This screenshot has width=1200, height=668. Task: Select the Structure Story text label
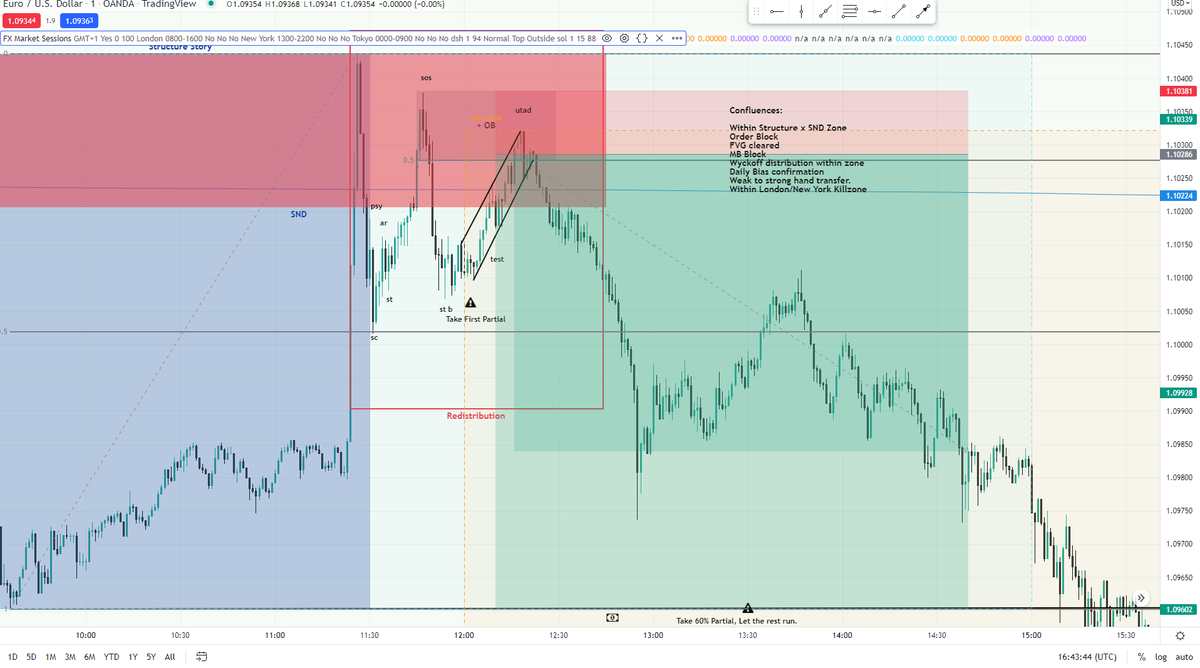pos(180,47)
